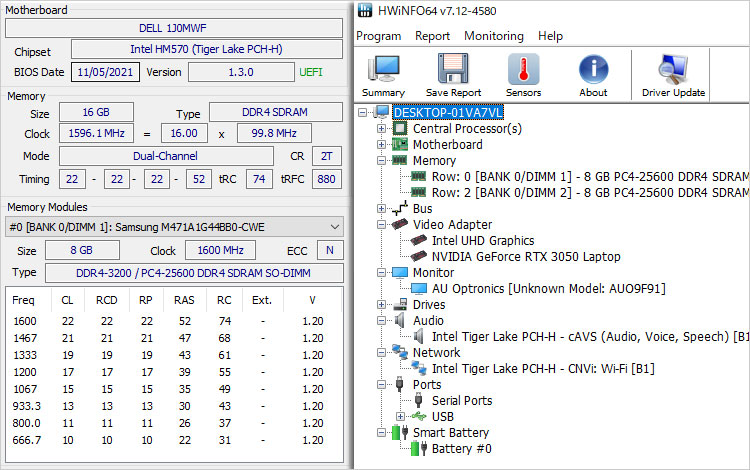This screenshot has width=750, height=470.
Task: Expand the Central Processor(s) node
Action: pyautogui.click(x=382, y=129)
